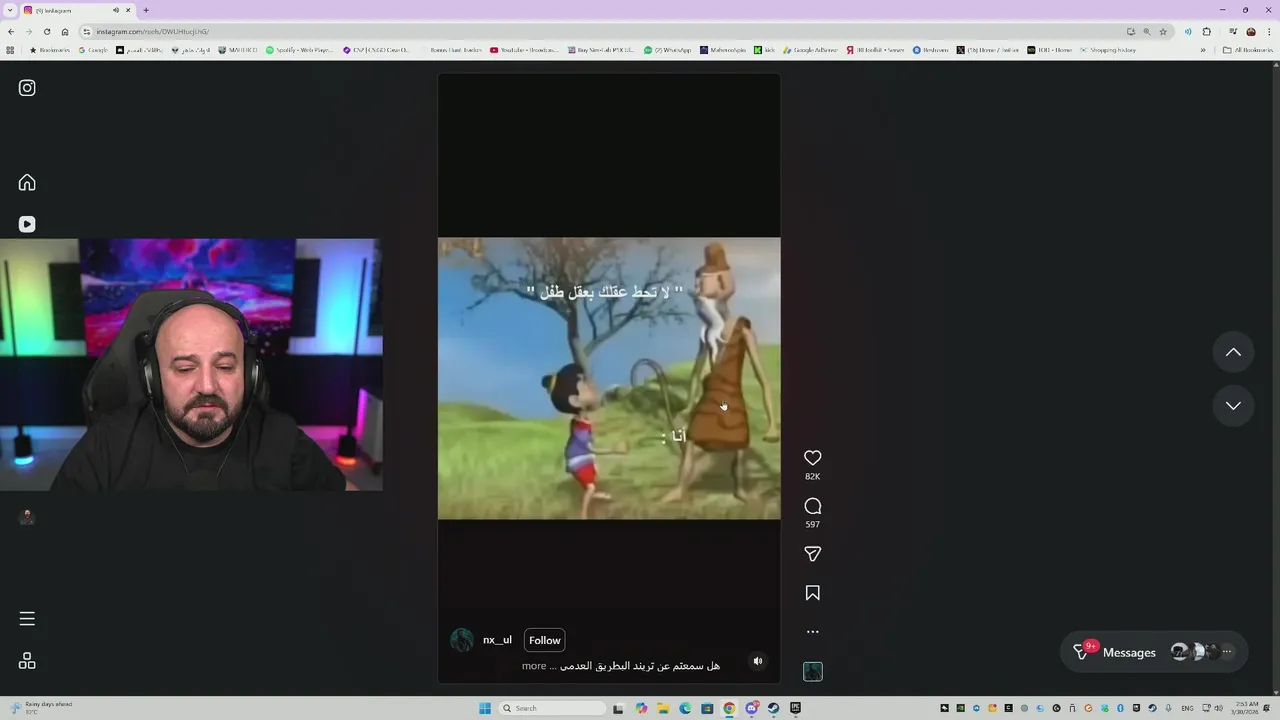
Task: Bookmark this page with the star icon
Action: click(1163, 32)
